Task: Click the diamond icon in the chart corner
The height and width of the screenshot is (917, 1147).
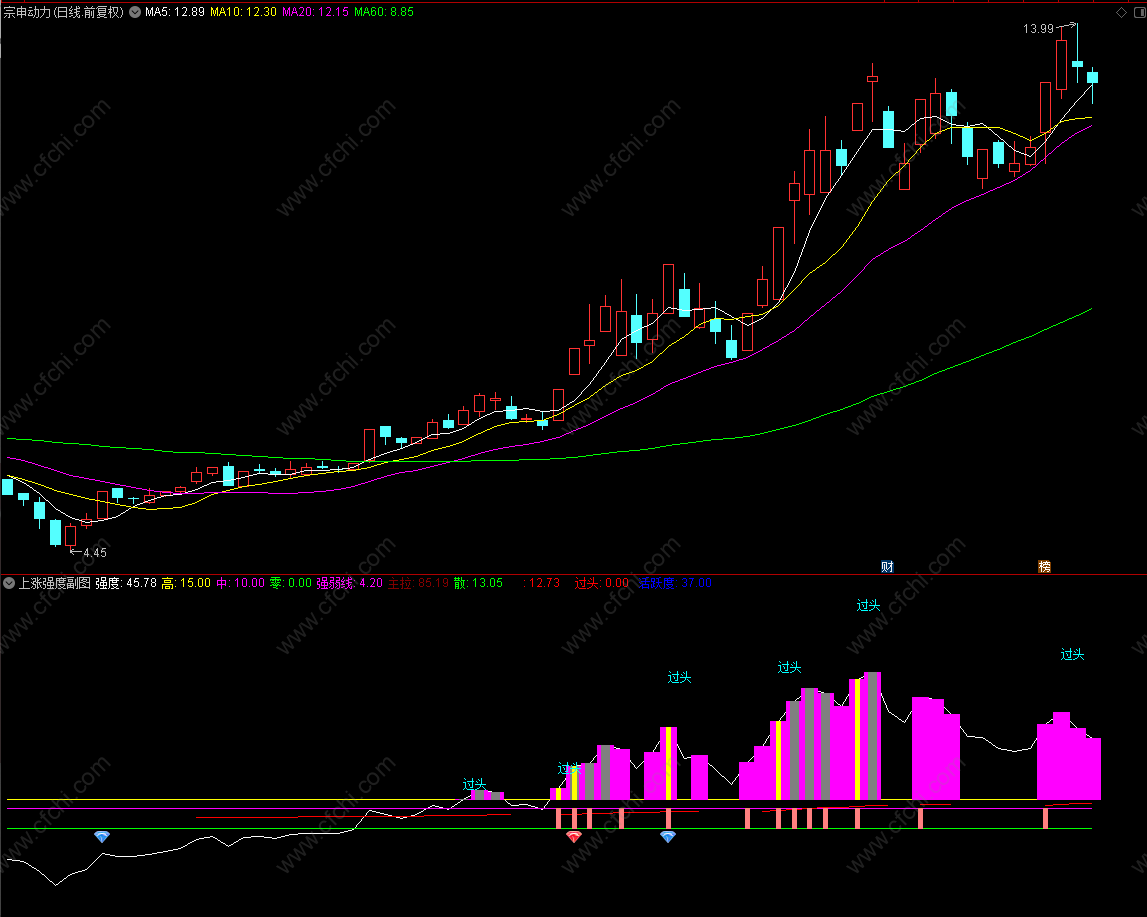Action: pyautogui.click(x=1121, y=12)
